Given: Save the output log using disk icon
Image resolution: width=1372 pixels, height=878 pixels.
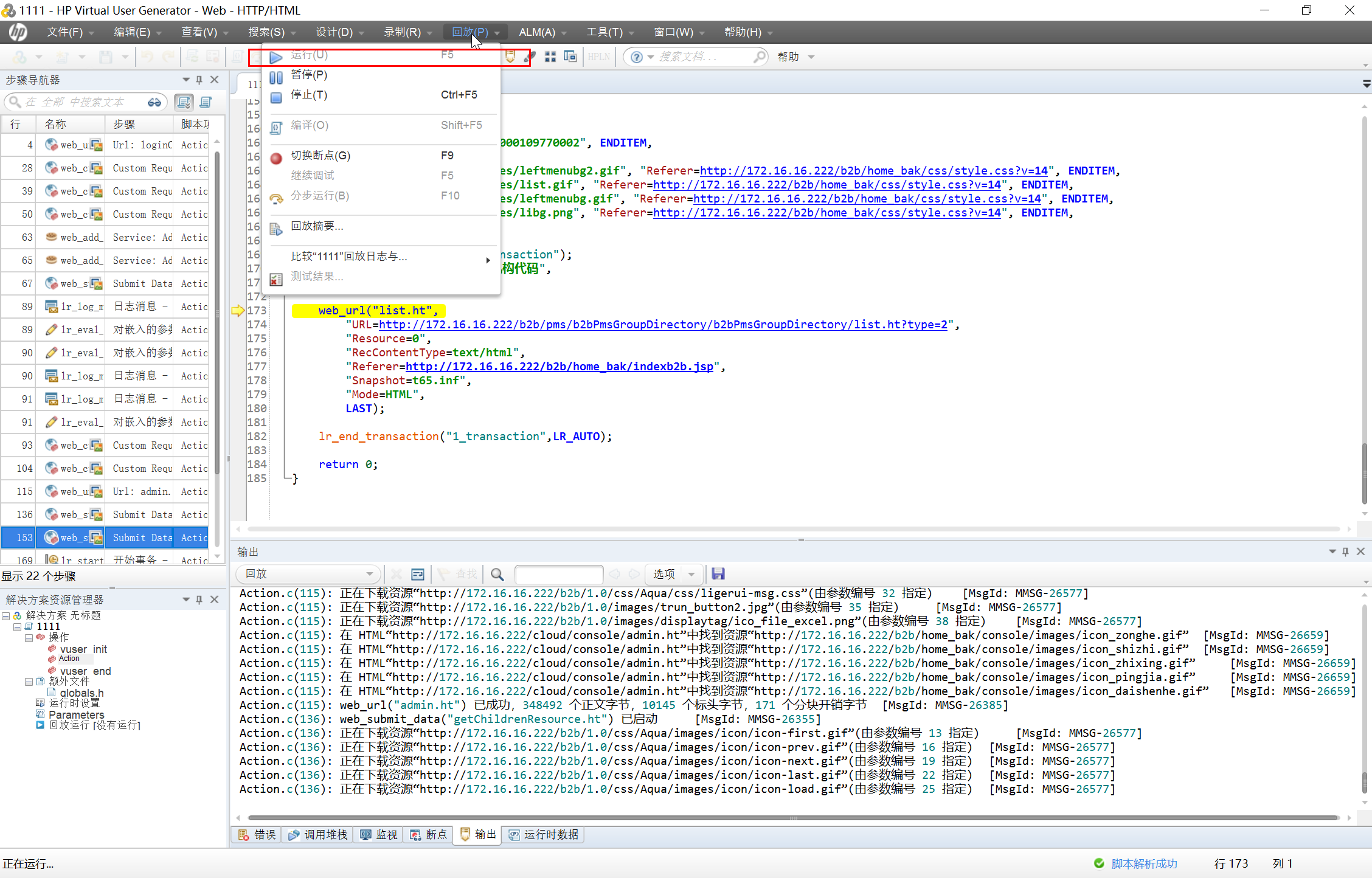Looking at the screenshot, I should pyautogui.click(x=718, y=573).
